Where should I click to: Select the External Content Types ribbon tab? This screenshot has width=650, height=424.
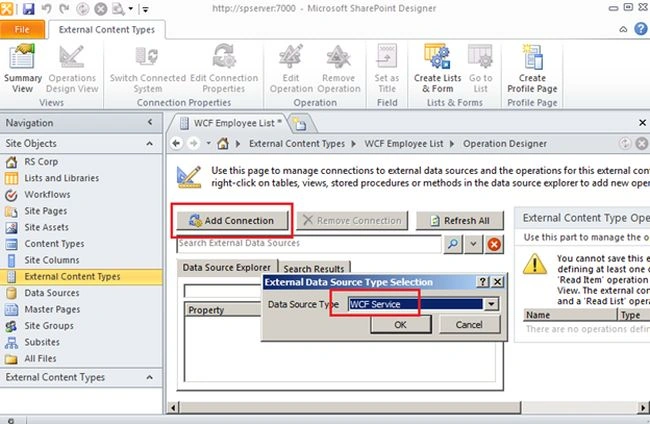point(107,30)
